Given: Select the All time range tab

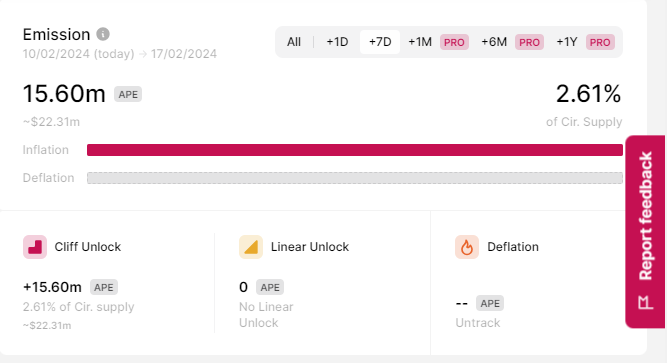Looking at the screenshot, I should pyautogui.click(x=294, y=42).
